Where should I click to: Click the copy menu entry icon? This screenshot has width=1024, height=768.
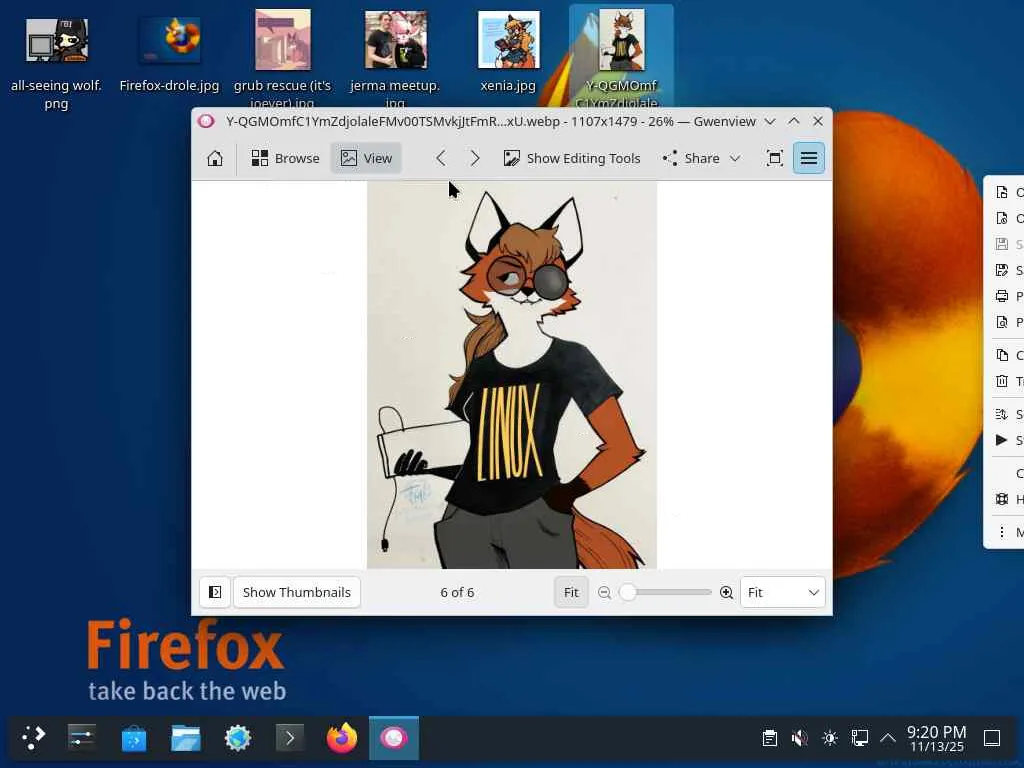[1002, 355]
